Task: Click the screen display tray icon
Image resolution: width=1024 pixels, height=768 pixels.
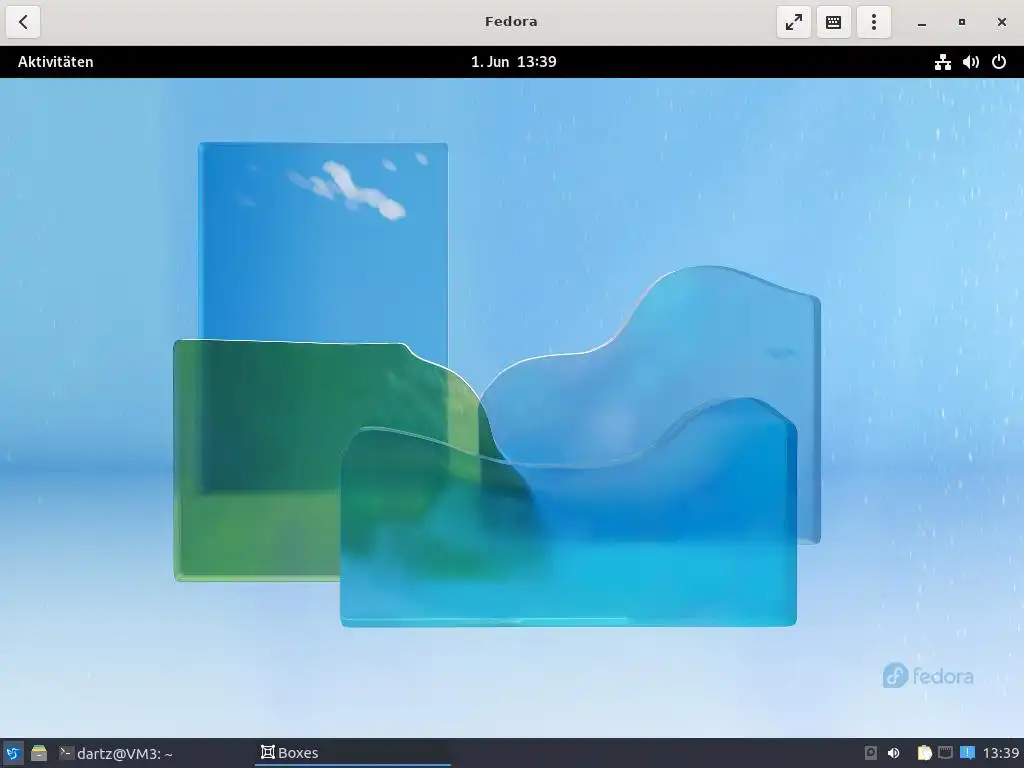Action: tap(945, 753)
